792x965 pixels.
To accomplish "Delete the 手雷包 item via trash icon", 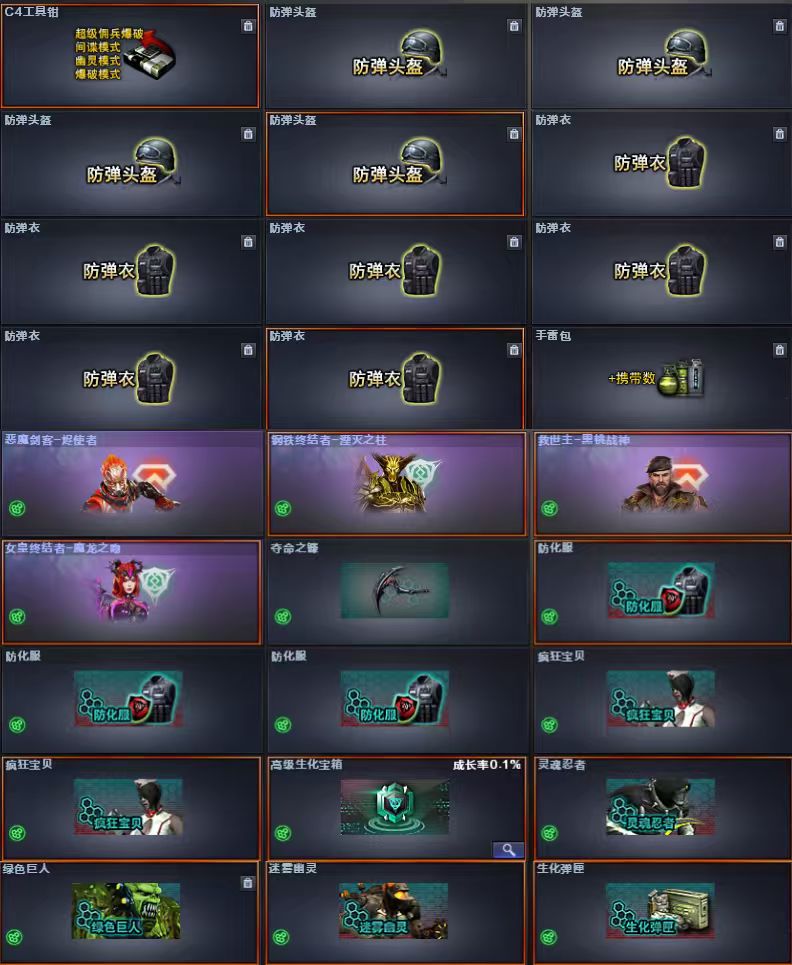I will (x=780, y=350).
